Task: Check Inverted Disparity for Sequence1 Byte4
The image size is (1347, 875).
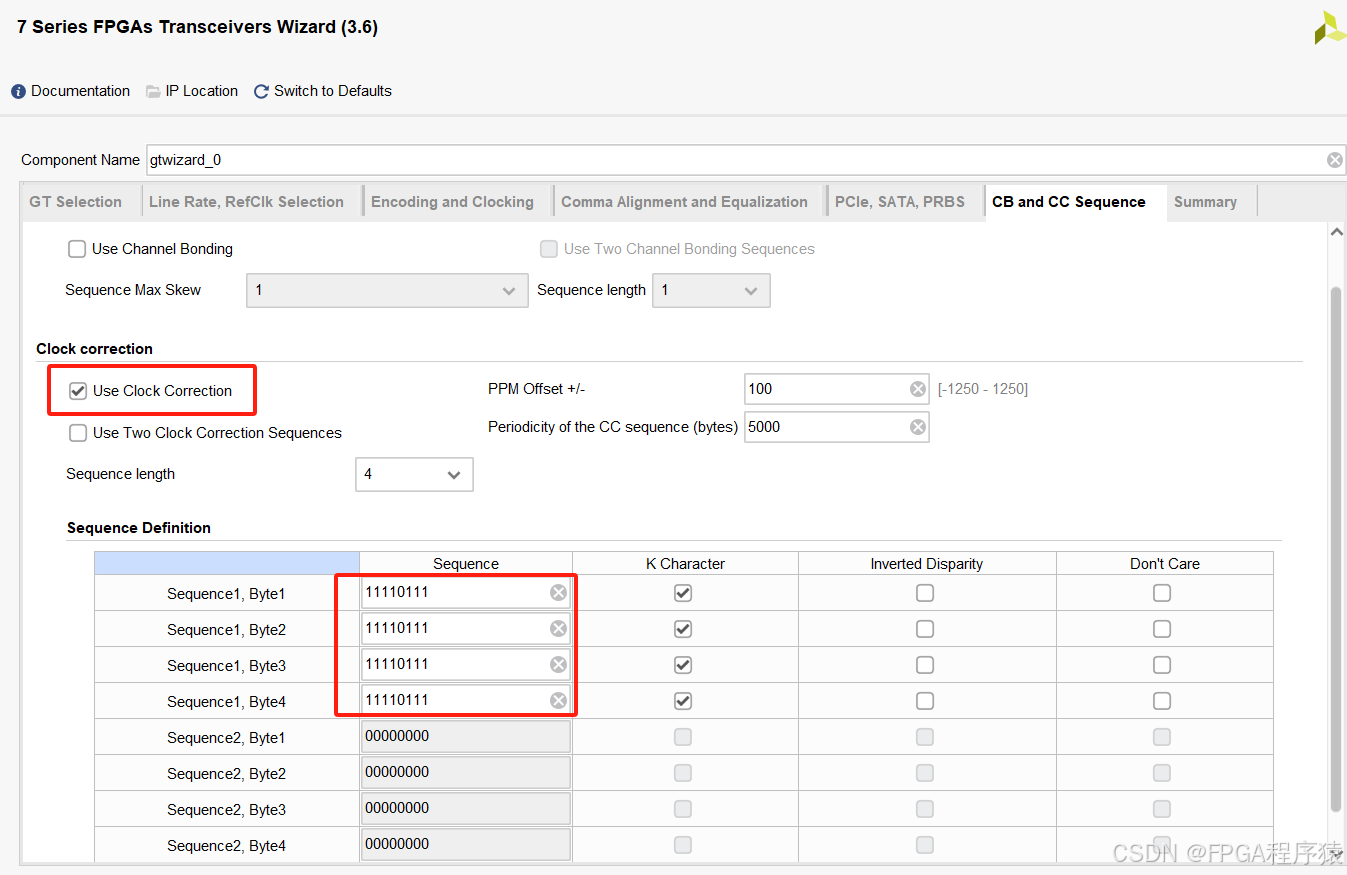Action: pos(925,701)
